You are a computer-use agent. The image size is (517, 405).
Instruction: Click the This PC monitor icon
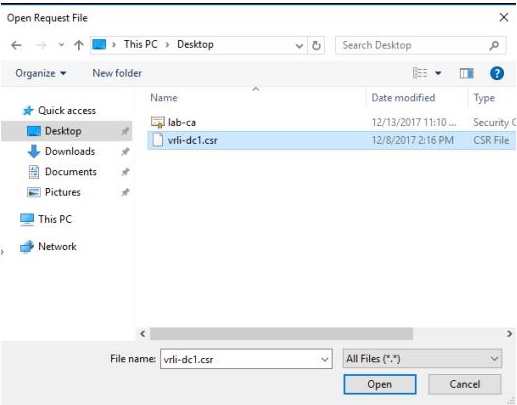pyautogui.click(x=27, y=220)
